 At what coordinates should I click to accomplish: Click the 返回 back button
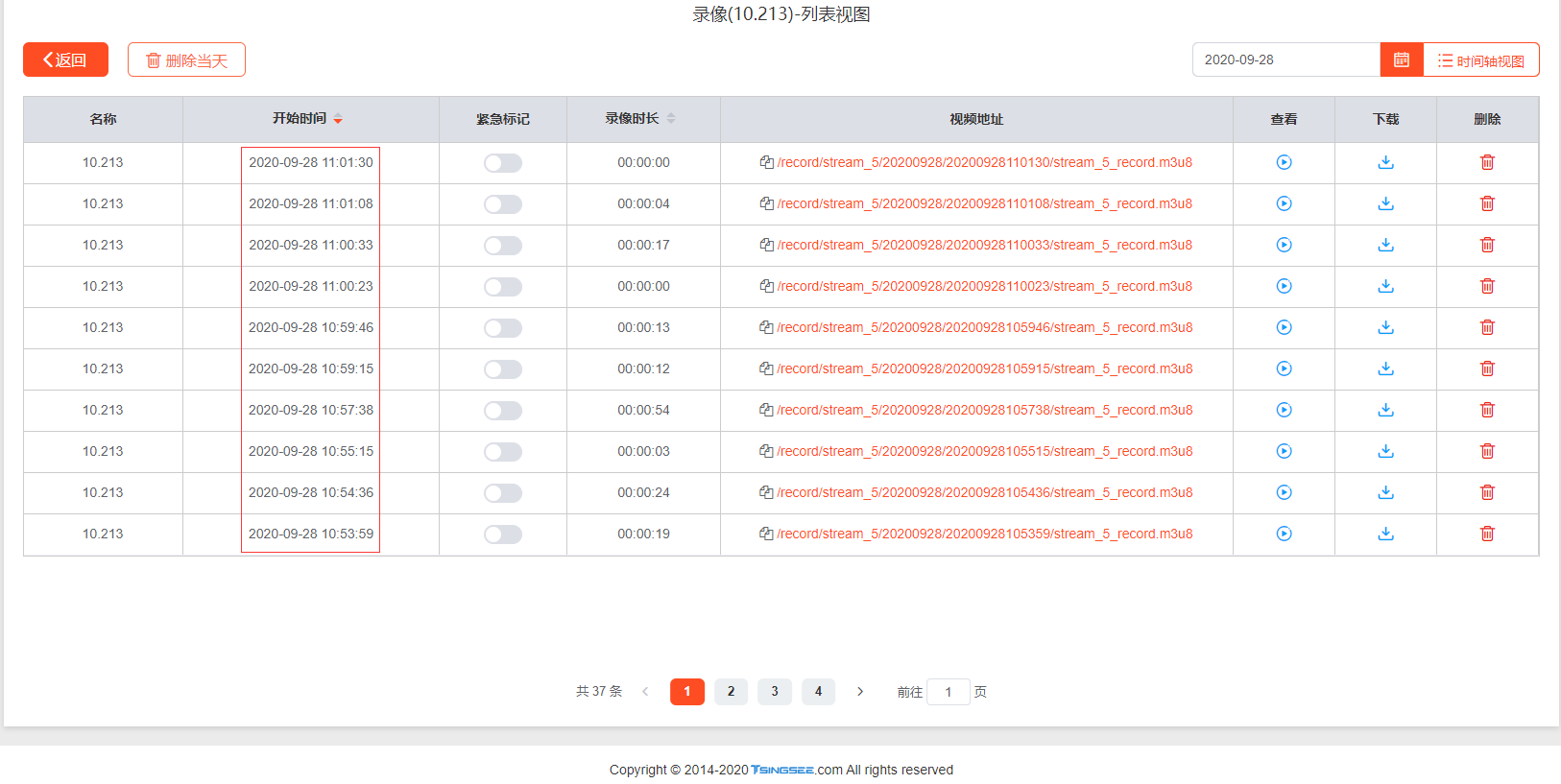(x=65, y=59)
